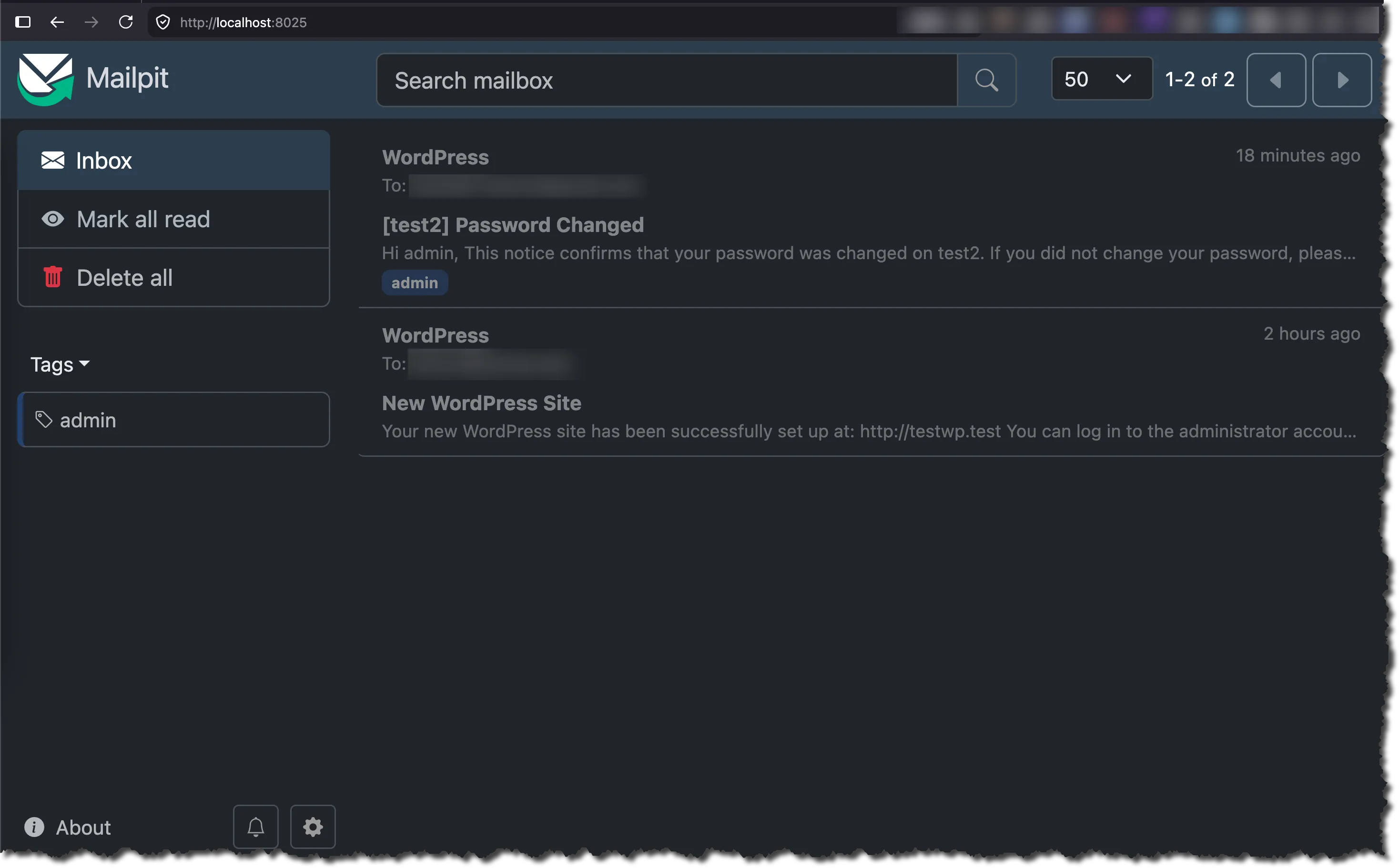1399x868 pixels.
Task: Expand the Tags dropdown
Action: point(60,364)
